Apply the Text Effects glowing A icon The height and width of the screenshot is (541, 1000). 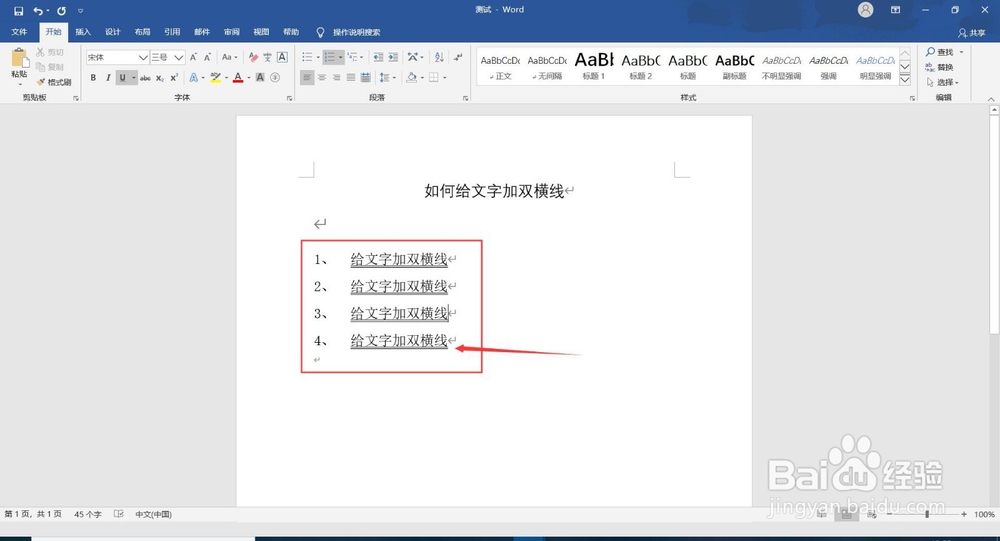[x=193, y=78]
